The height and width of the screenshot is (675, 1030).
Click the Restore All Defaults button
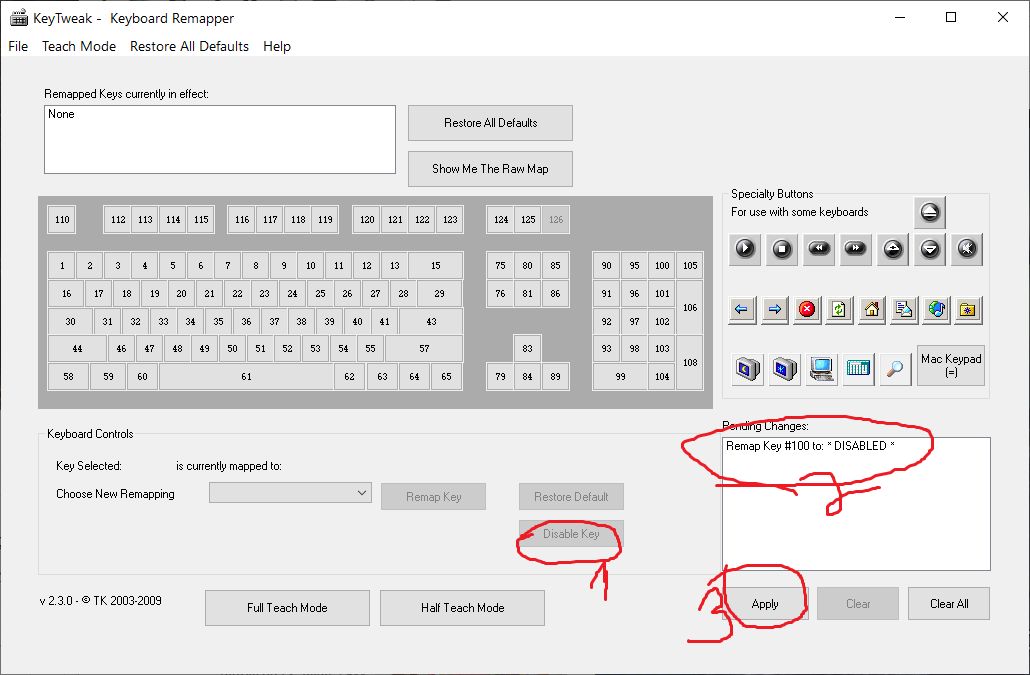[x=490, y=123]
